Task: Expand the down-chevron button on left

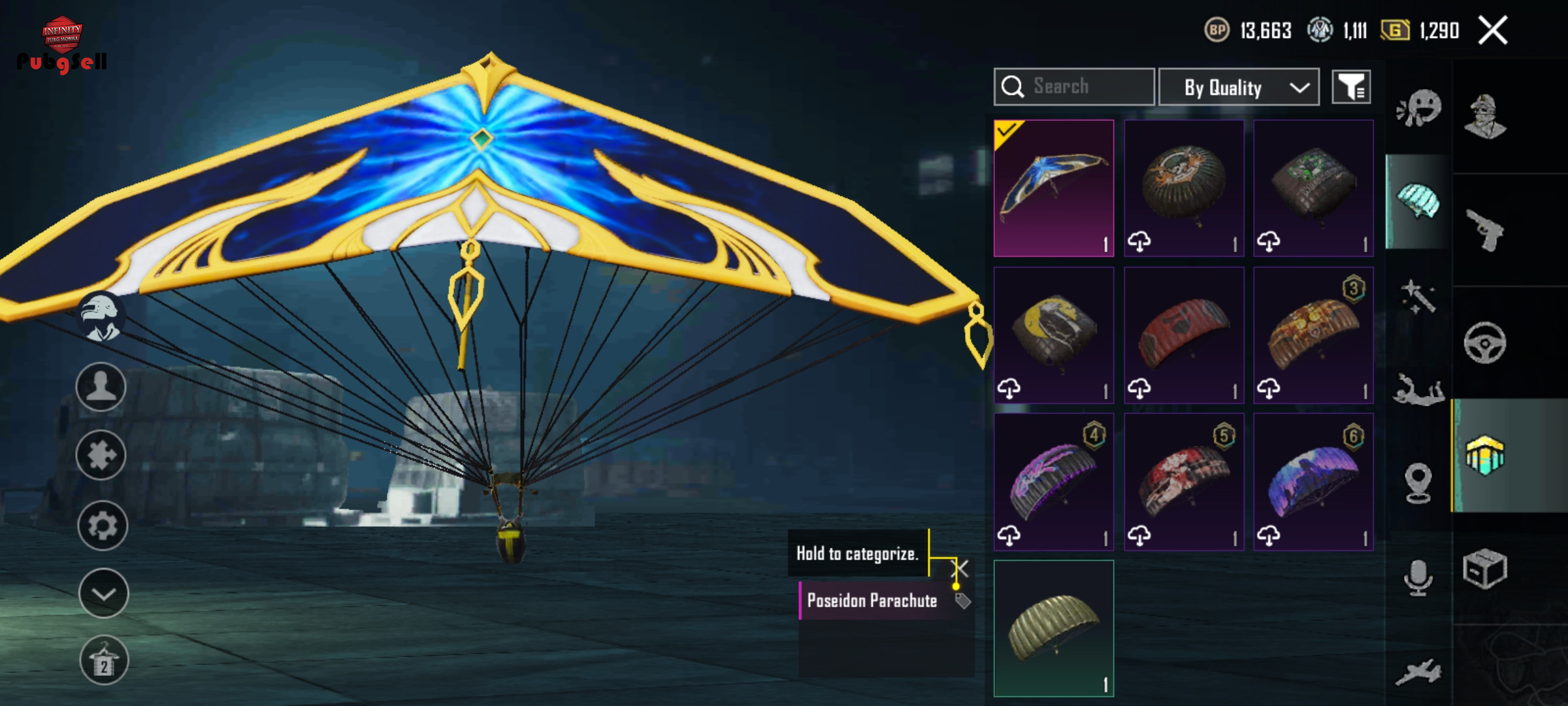Action: point(103,594)
